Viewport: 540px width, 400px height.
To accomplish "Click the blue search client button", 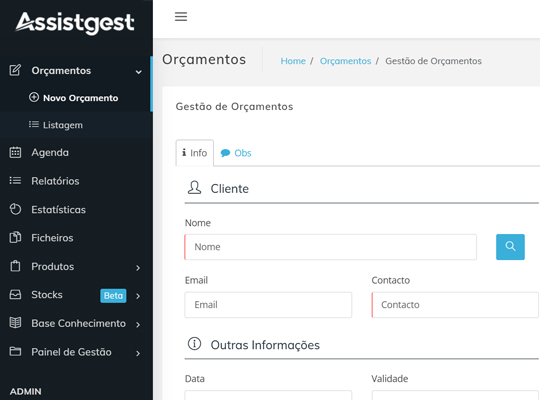I will click(510, 247).
